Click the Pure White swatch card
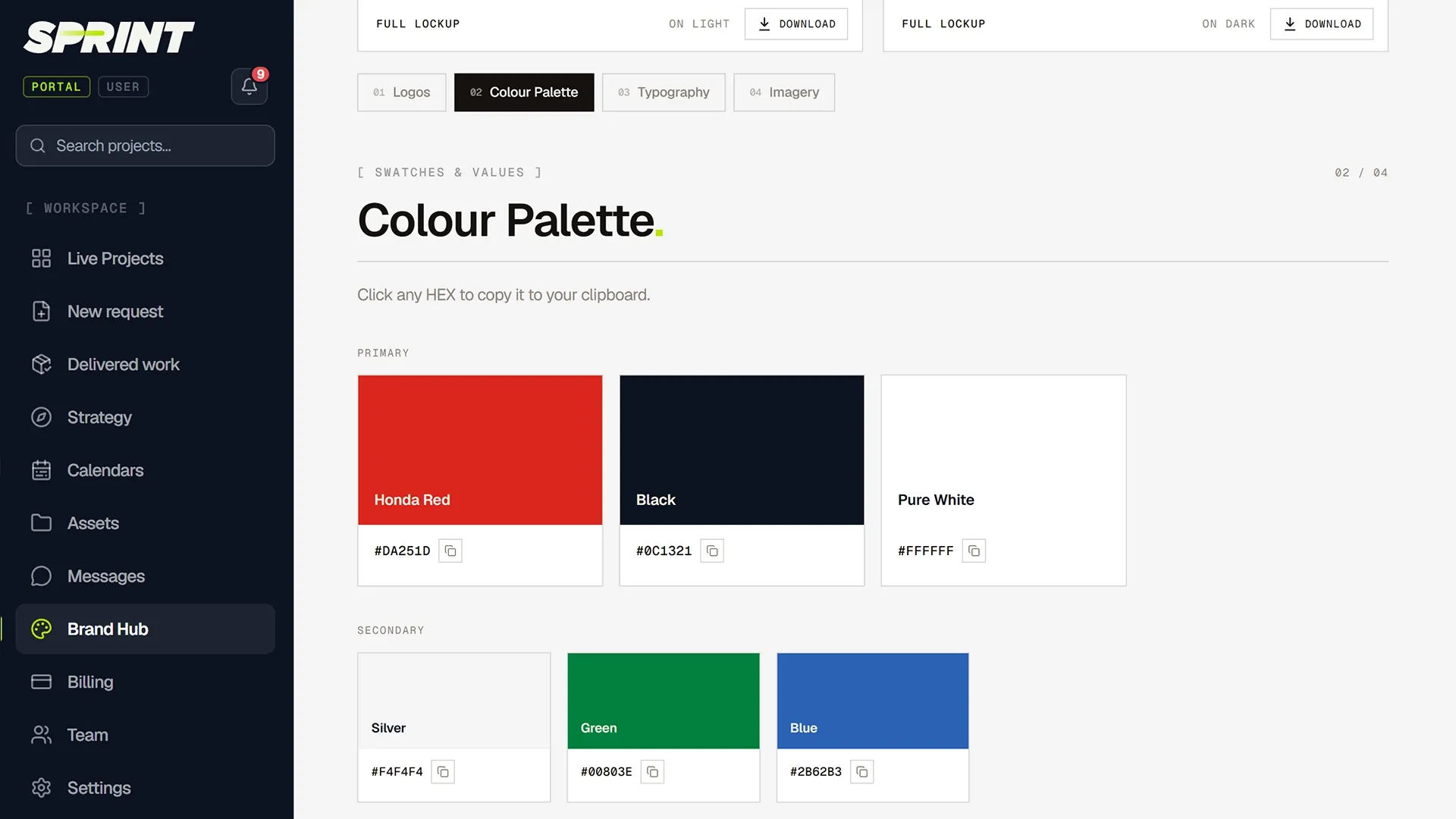The image size is (1456, 819). (x=1003, y=480)
